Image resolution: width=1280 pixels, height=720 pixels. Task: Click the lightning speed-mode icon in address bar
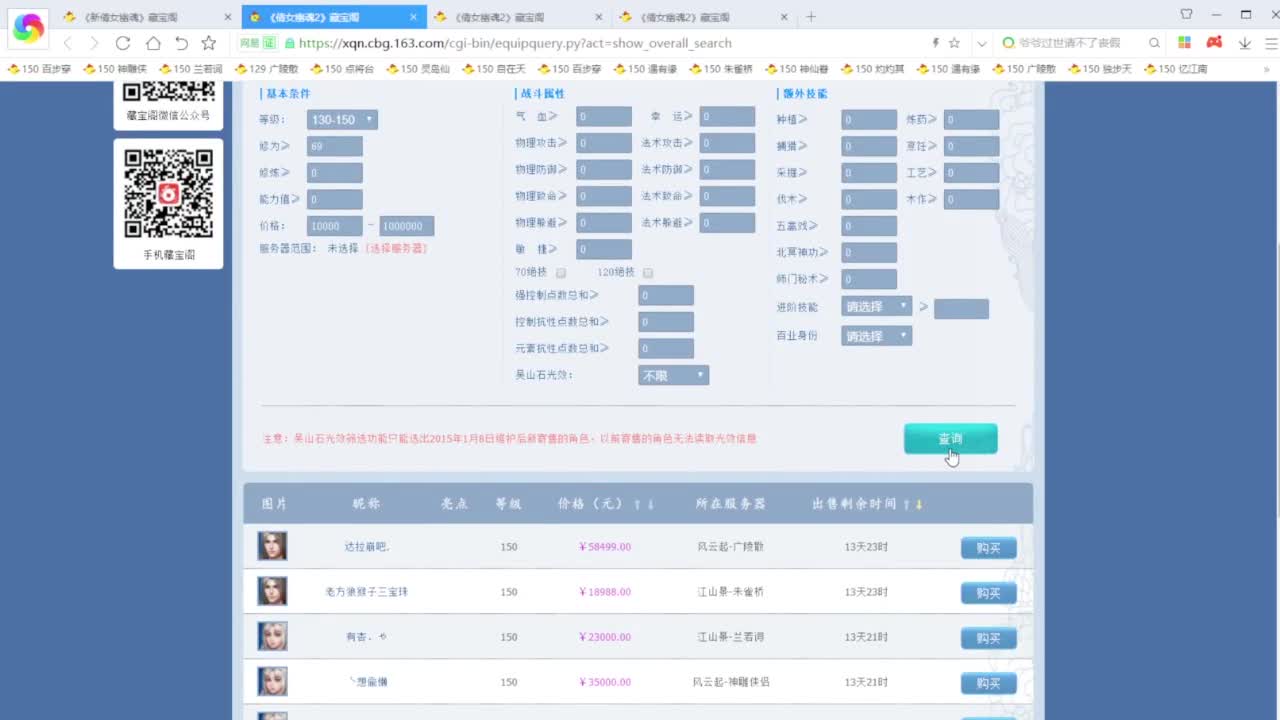pyautogui.click(x=936, y=43)
